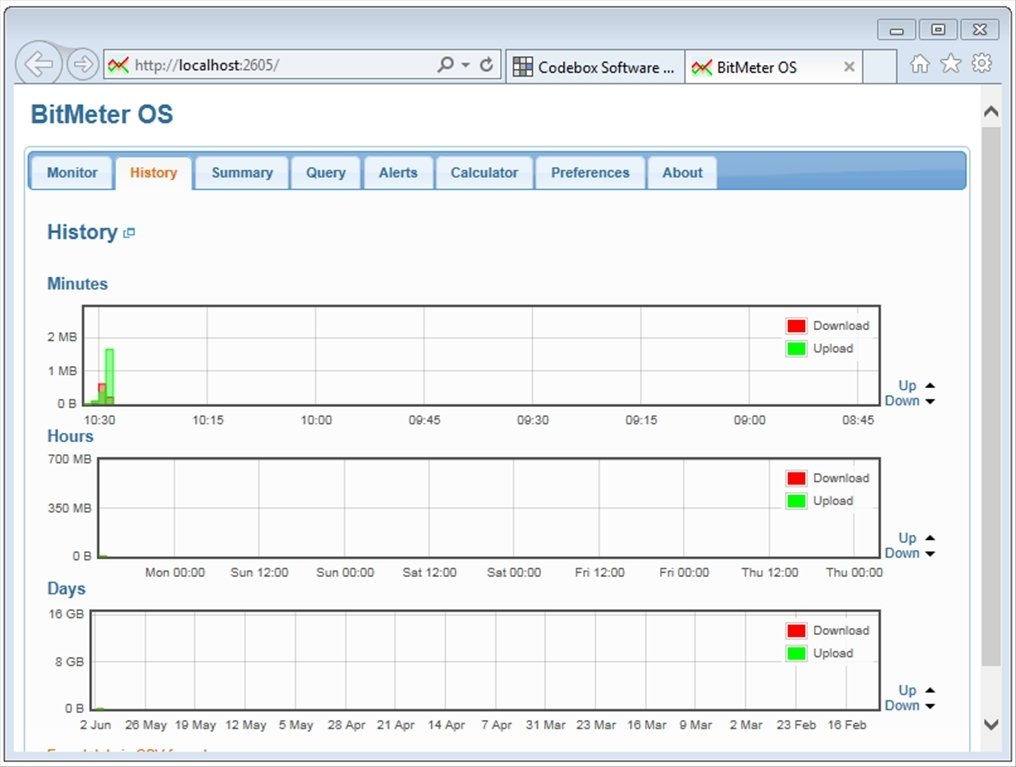Go back with the browser back arrow

[x=38, y=63]
